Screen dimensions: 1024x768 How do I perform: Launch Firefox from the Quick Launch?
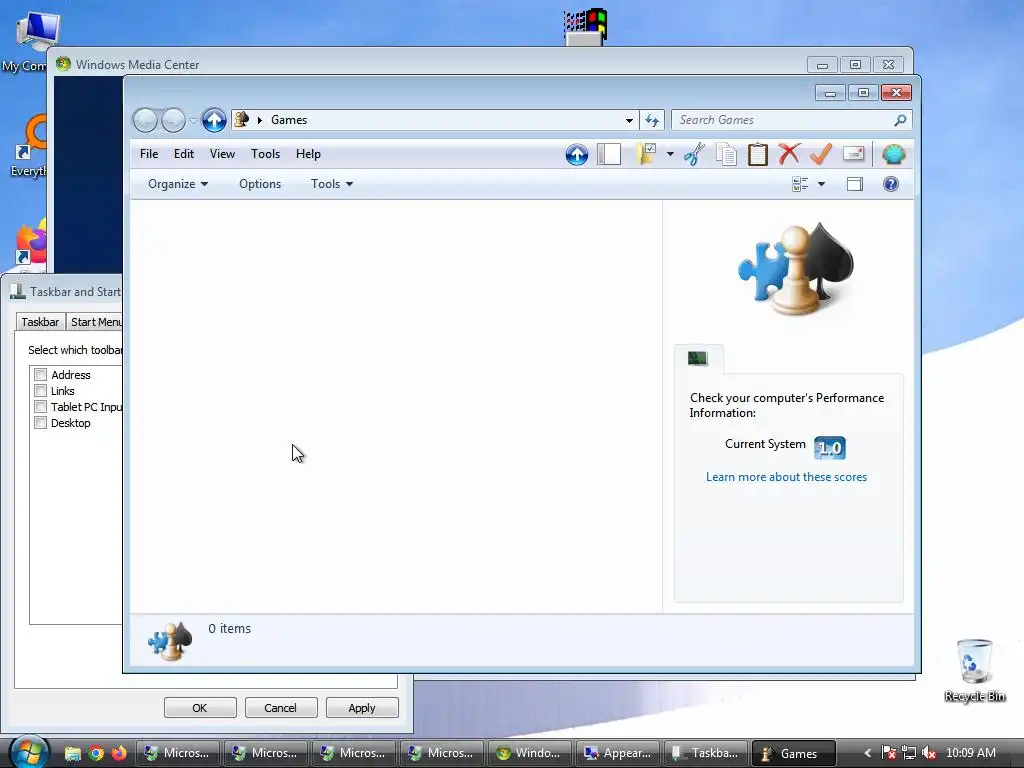pos(119,753)
